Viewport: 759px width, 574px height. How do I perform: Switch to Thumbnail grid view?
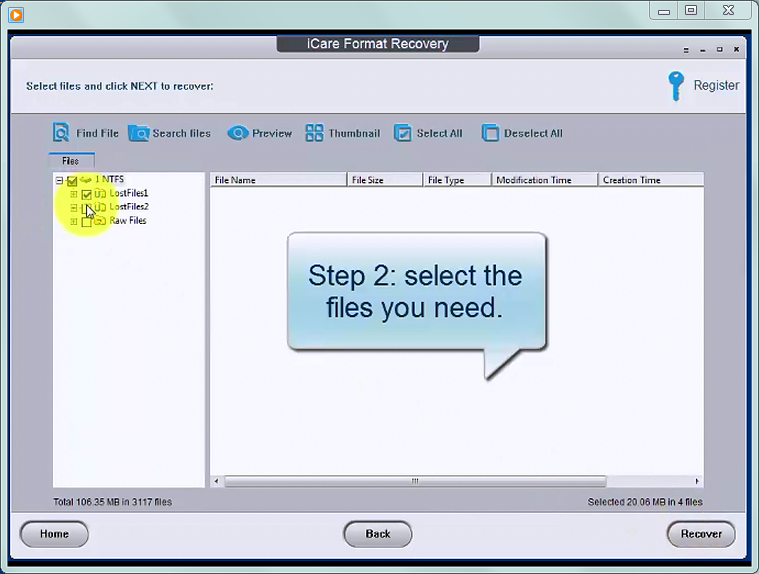(x=314, y=133)
